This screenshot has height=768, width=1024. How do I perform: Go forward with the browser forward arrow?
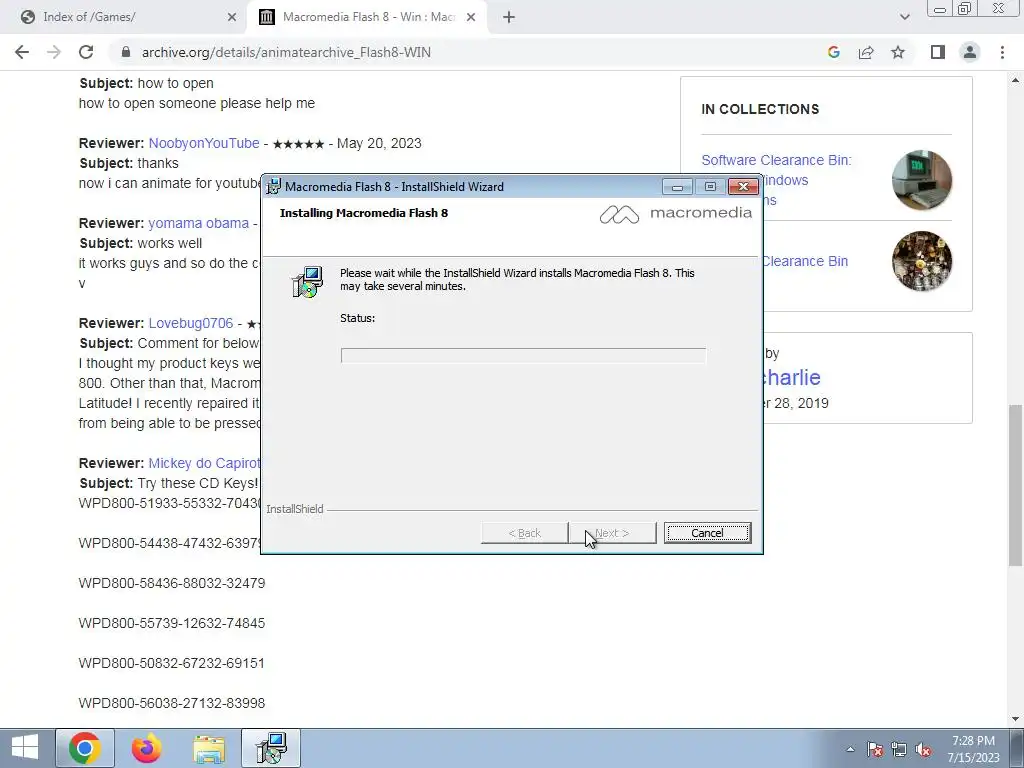tap(54, 52)
